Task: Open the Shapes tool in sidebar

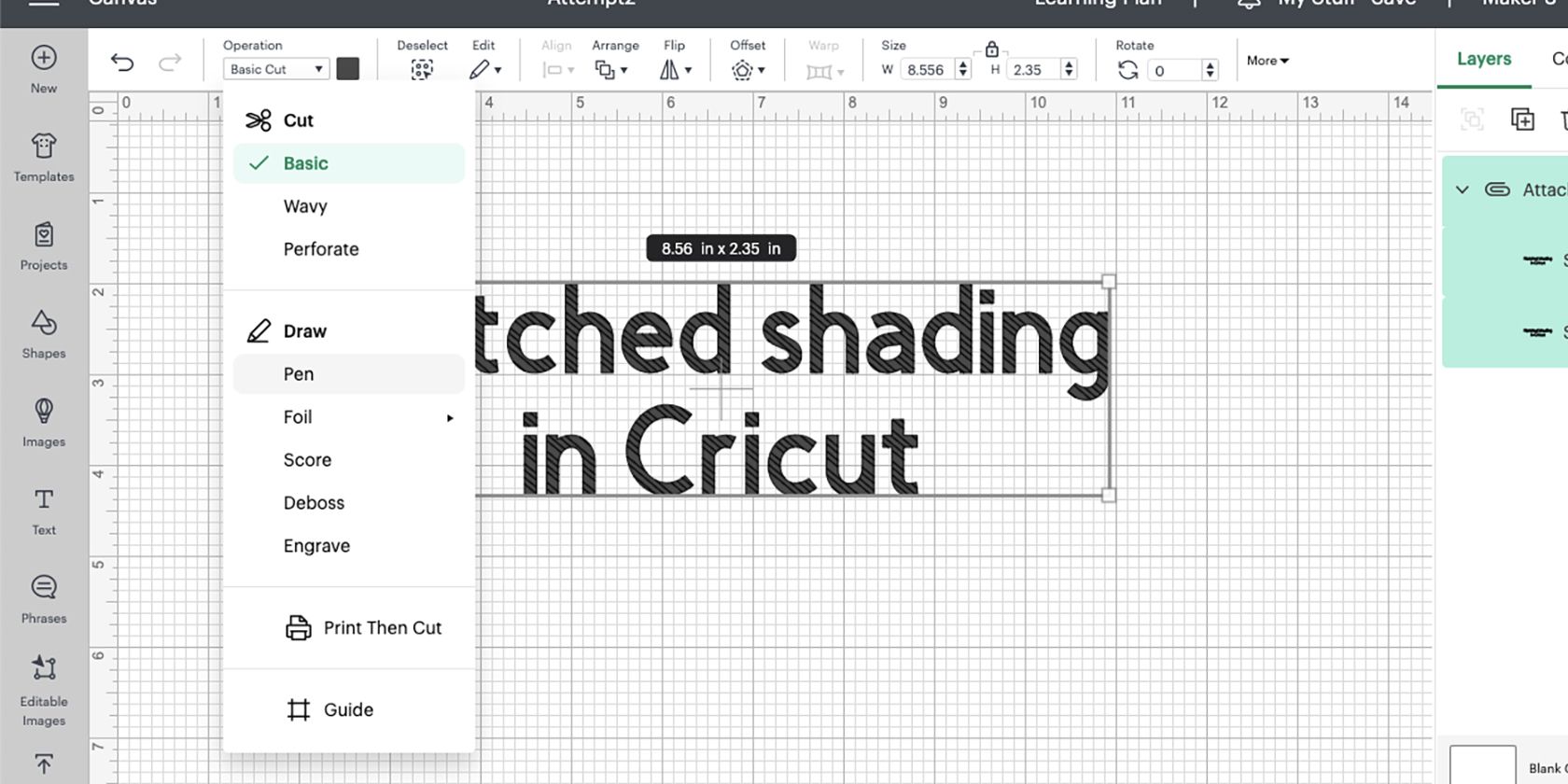Action: point(44,333)
